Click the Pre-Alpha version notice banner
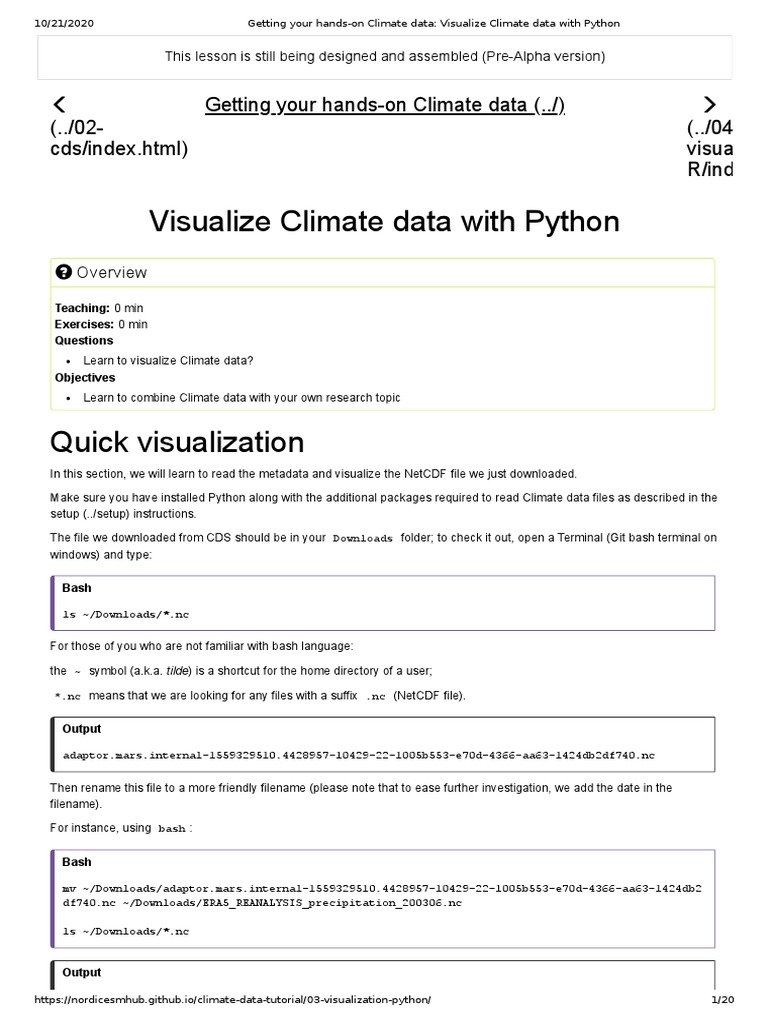Screen dimensions: 768x1024 384,56
